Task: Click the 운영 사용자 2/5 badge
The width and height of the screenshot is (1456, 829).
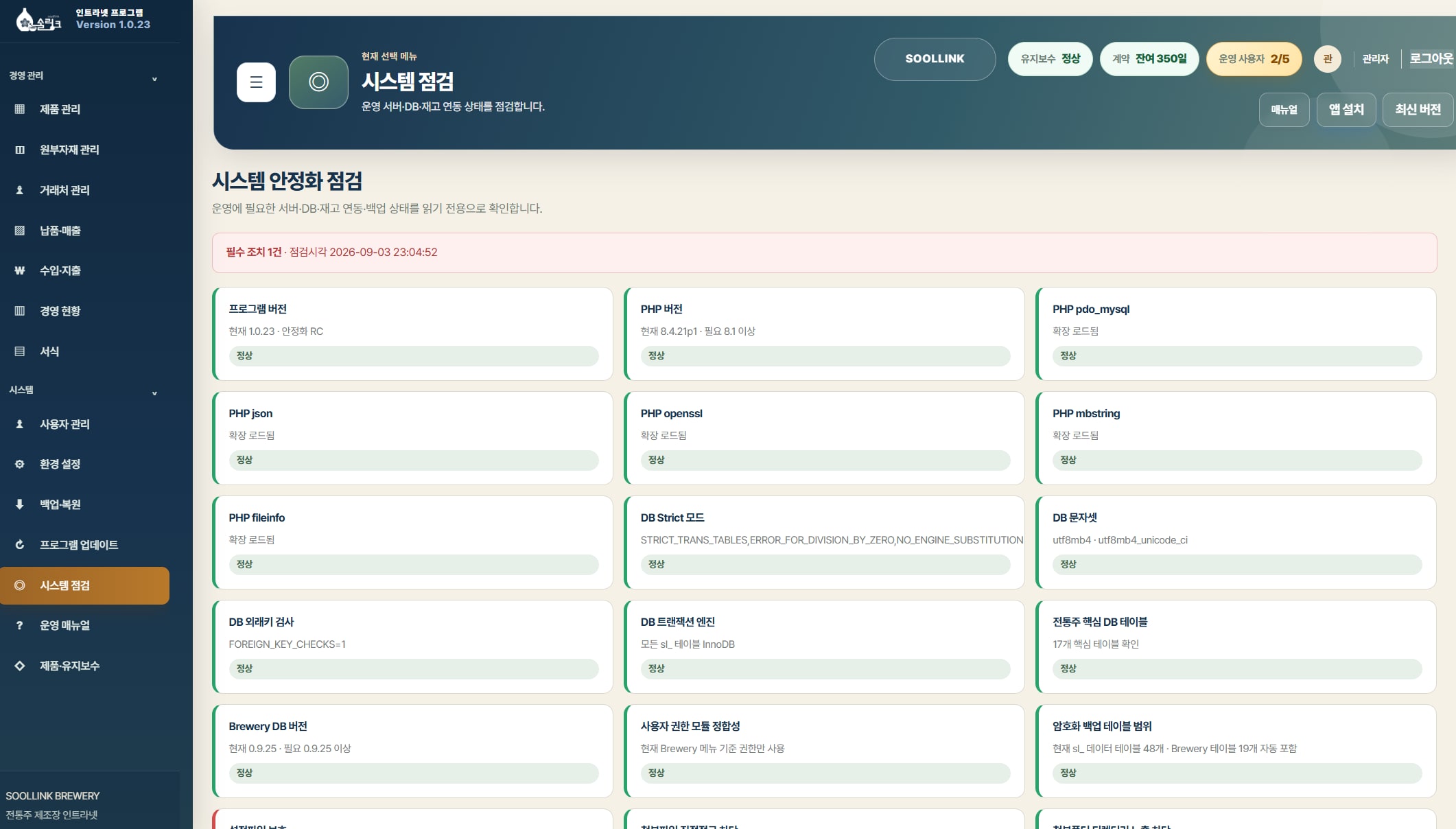Action: click(x=1254, y=59)
